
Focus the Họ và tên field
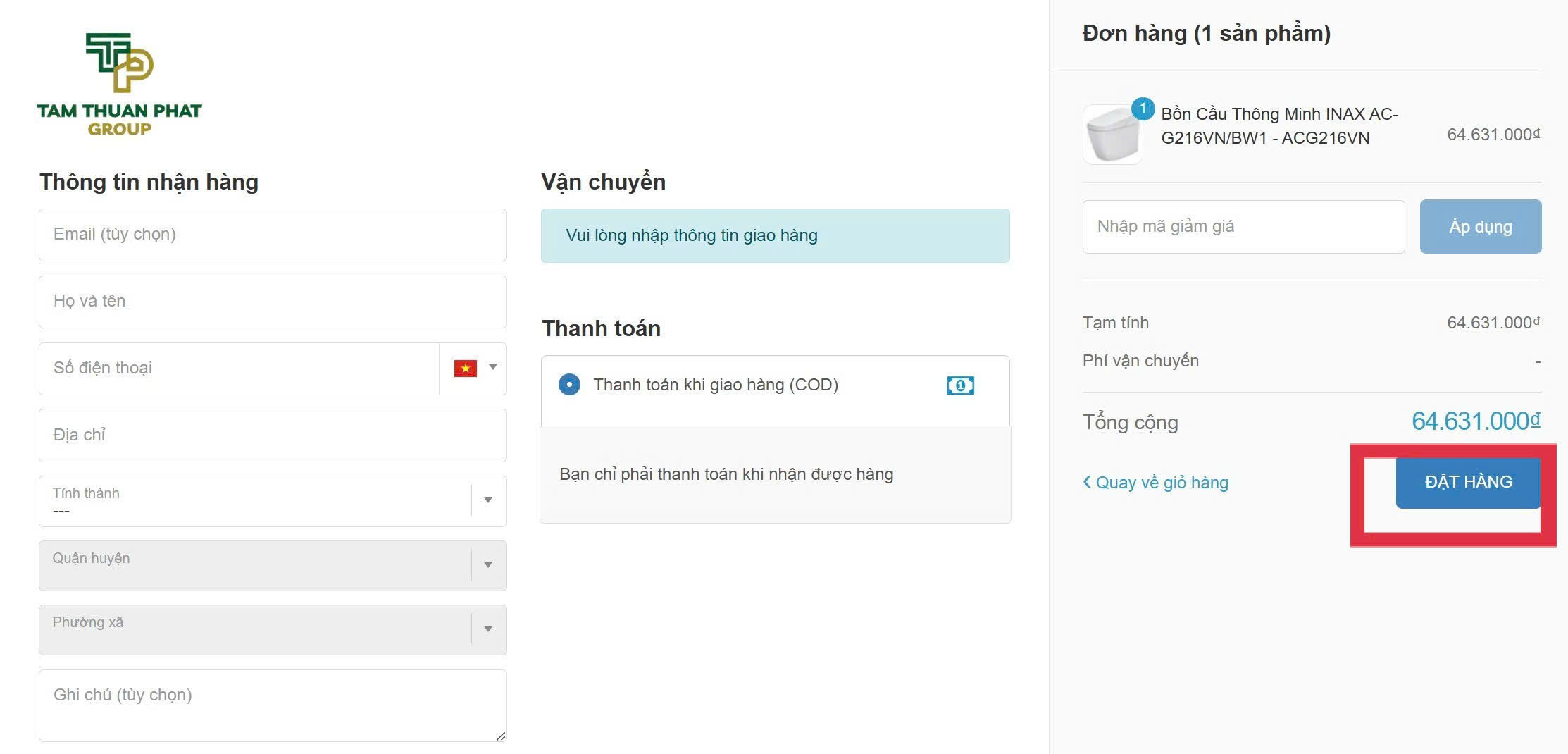pyautogui.click(x=273, y=302)
